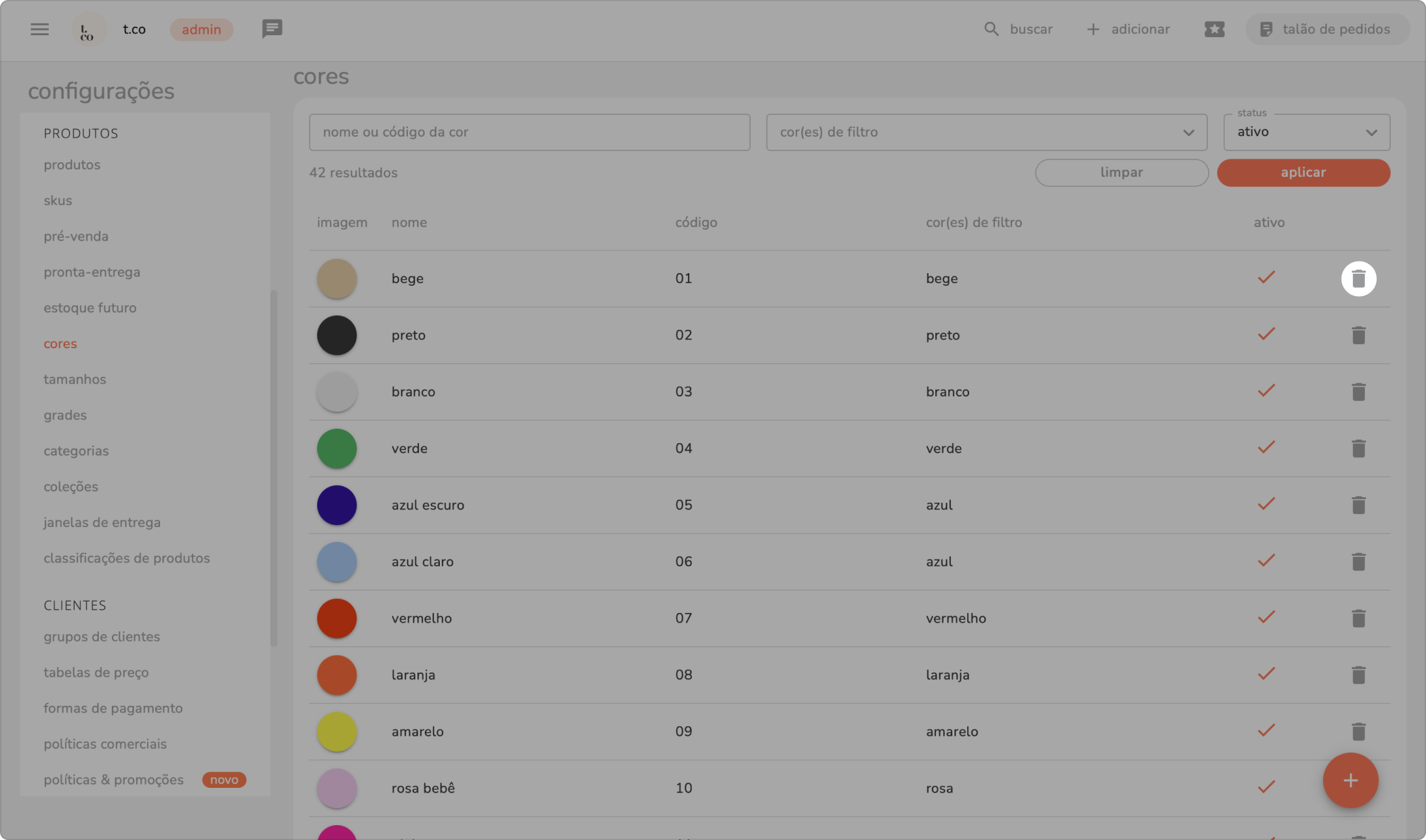
Task: Expand the cor(es) de filtro dropdown
Action: coord(986,132)
